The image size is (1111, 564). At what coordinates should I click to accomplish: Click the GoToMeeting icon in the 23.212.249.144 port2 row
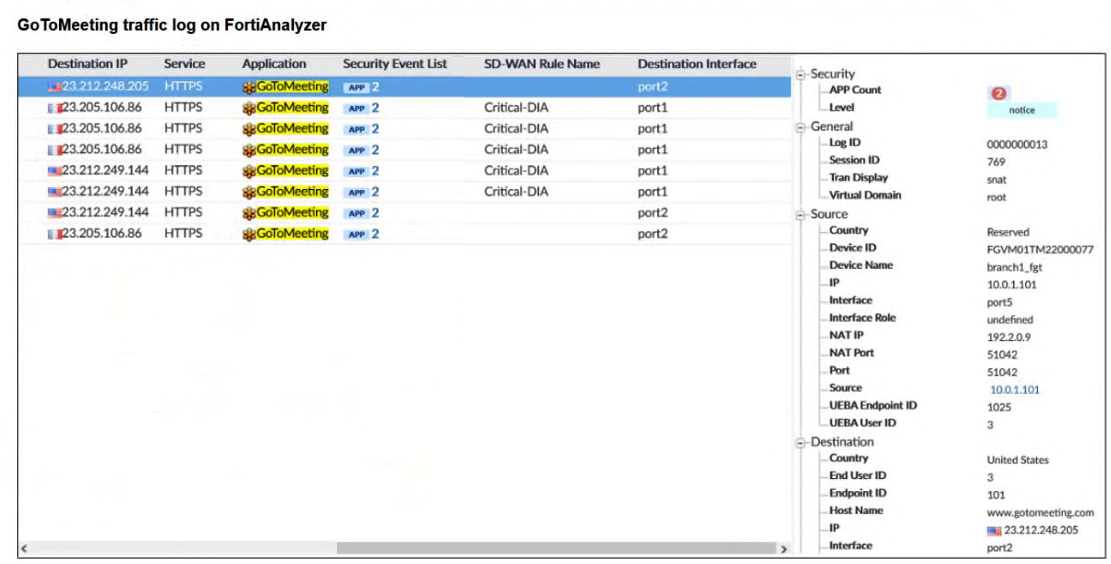pyautogui.click(x=249, y=213)
